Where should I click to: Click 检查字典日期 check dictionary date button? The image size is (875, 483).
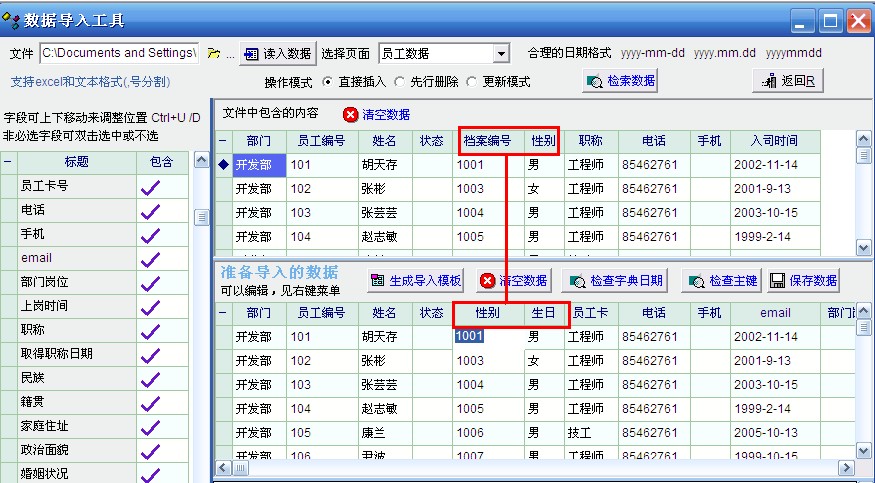[x=618, y=281]
